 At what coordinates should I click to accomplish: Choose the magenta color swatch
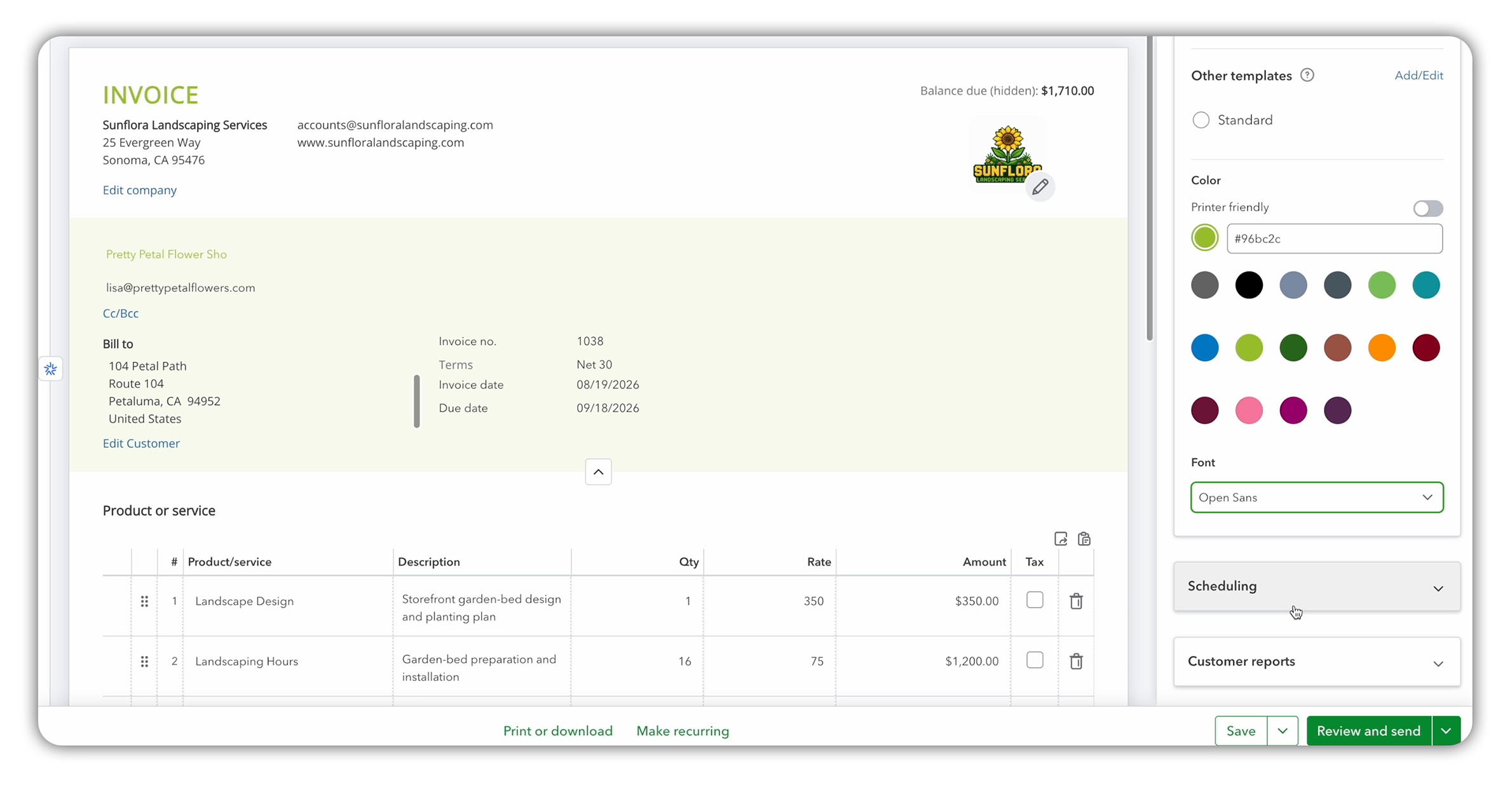(x=1293, y=410)
